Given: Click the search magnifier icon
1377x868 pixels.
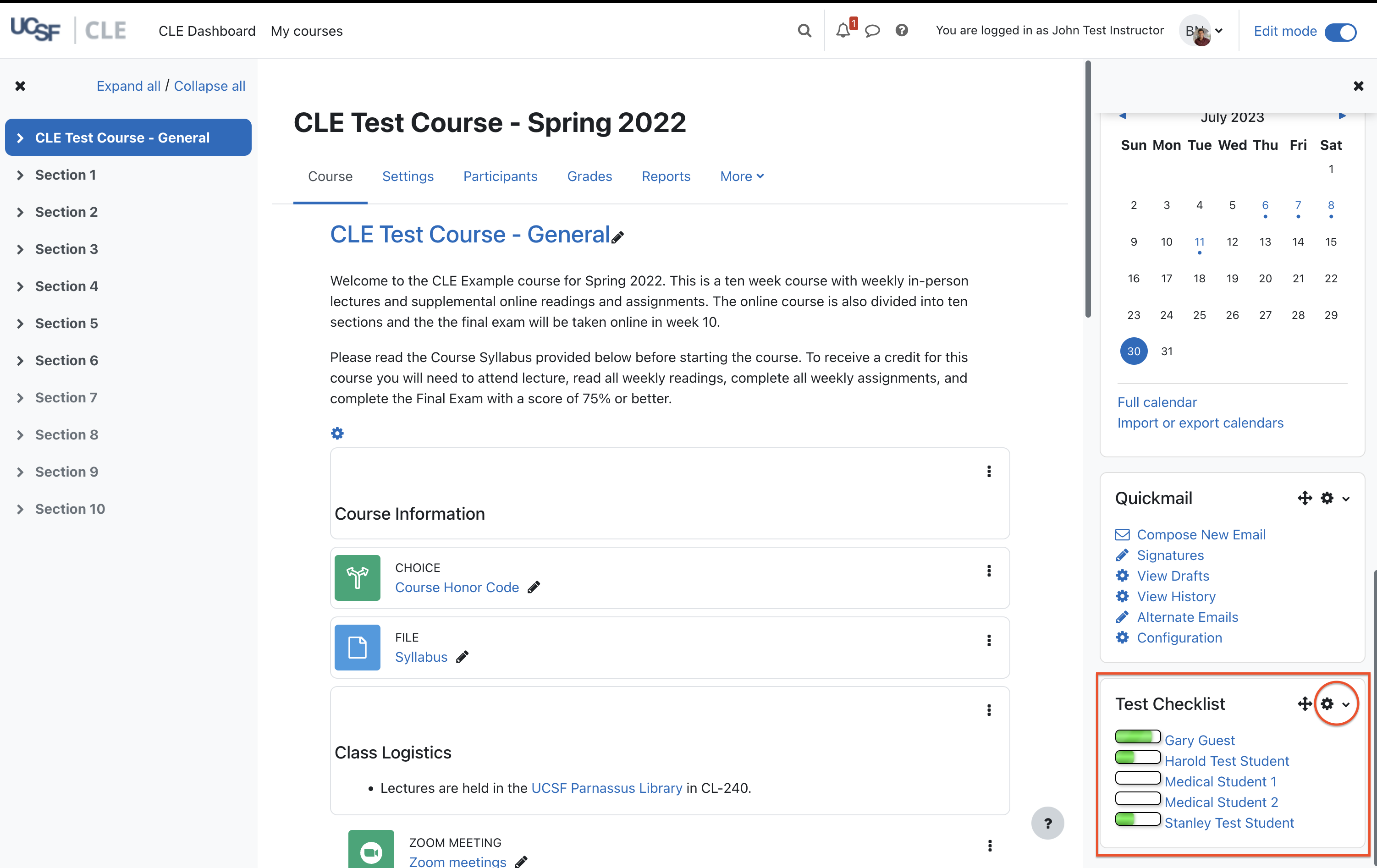Looking at the screenshot, I should (804, 30).
